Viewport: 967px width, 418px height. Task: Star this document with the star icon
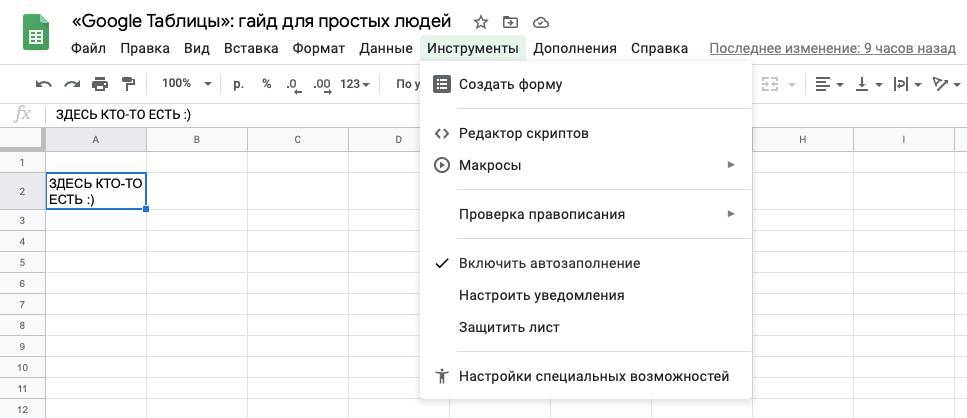[481, 22]
